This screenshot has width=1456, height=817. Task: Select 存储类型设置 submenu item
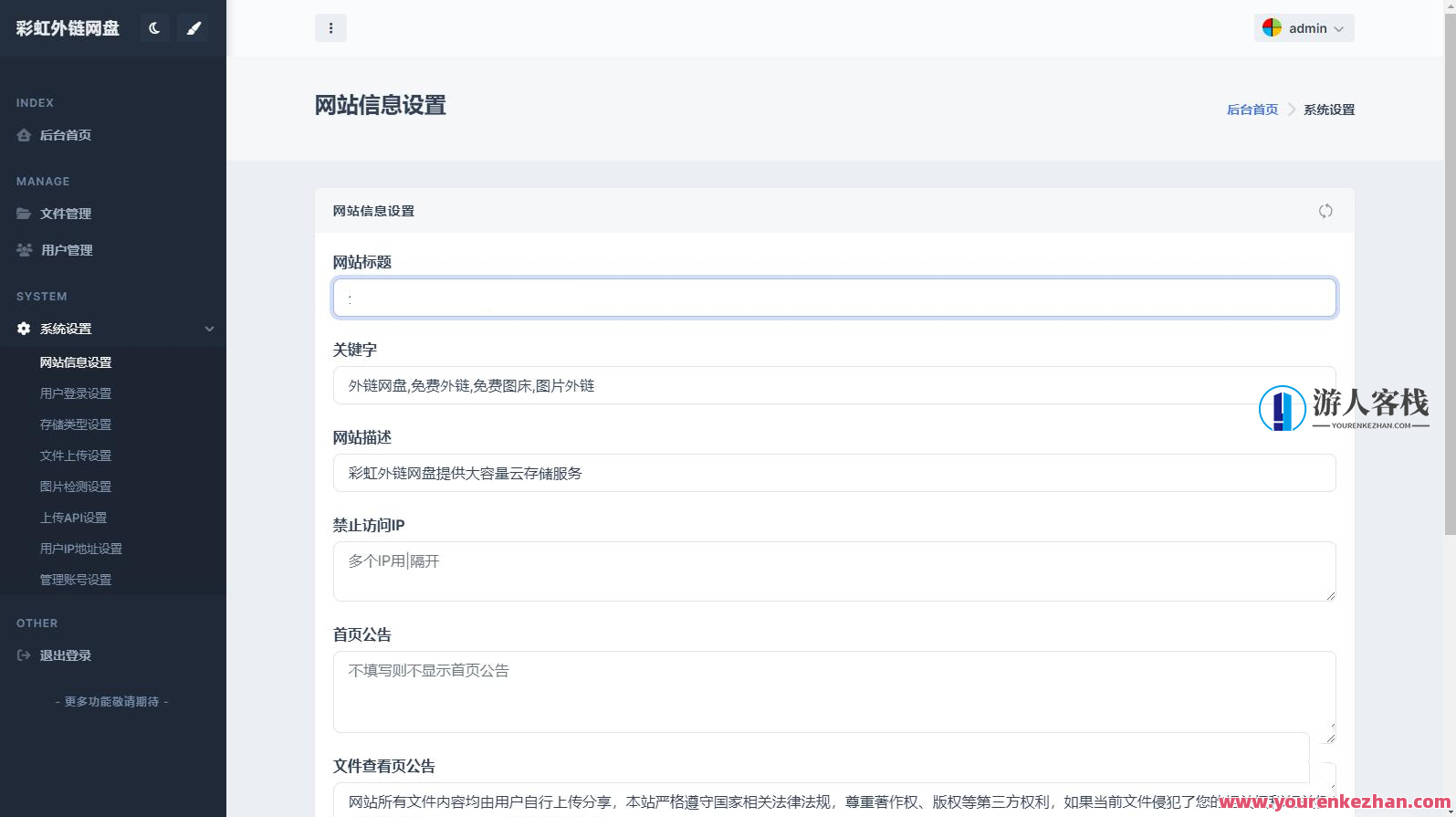pyautogui.click(x=76, y=424)
